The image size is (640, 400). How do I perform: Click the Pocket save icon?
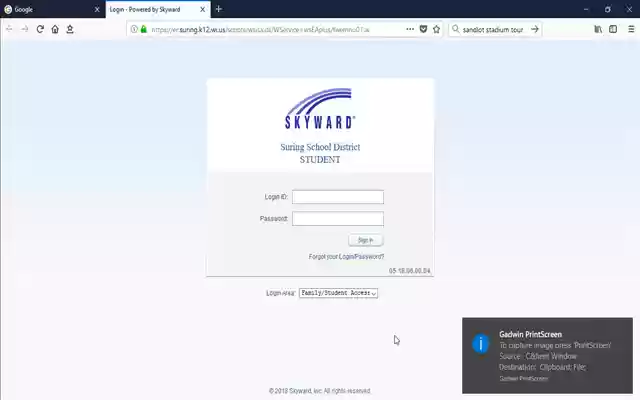423,29
